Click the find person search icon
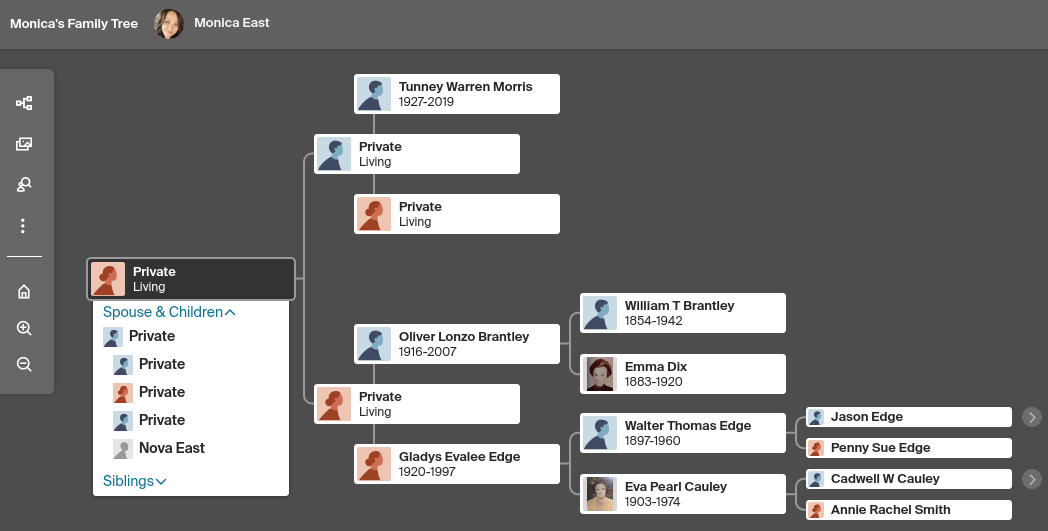The image size is (1048, 531). coord(24,185)
